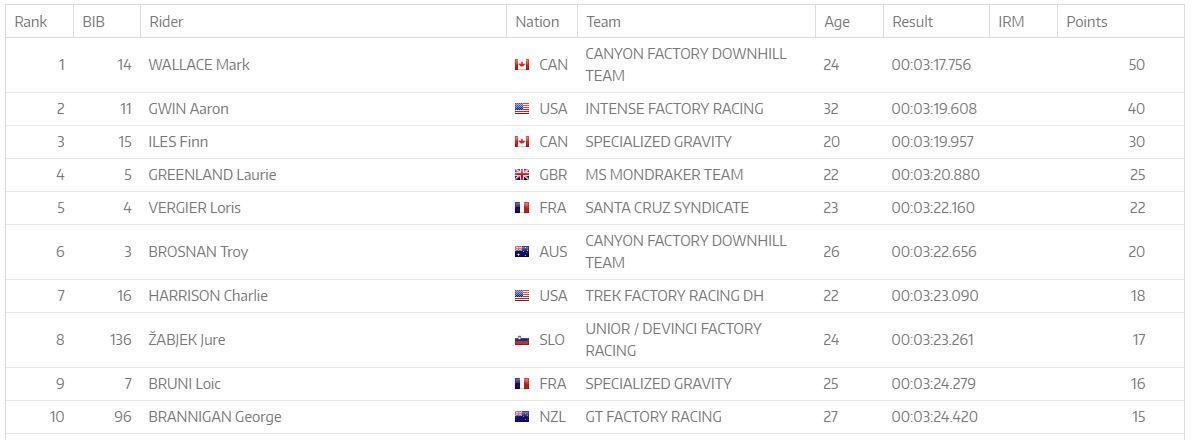Click the USA flag beside Aaron Gwin

coord(522,109)
